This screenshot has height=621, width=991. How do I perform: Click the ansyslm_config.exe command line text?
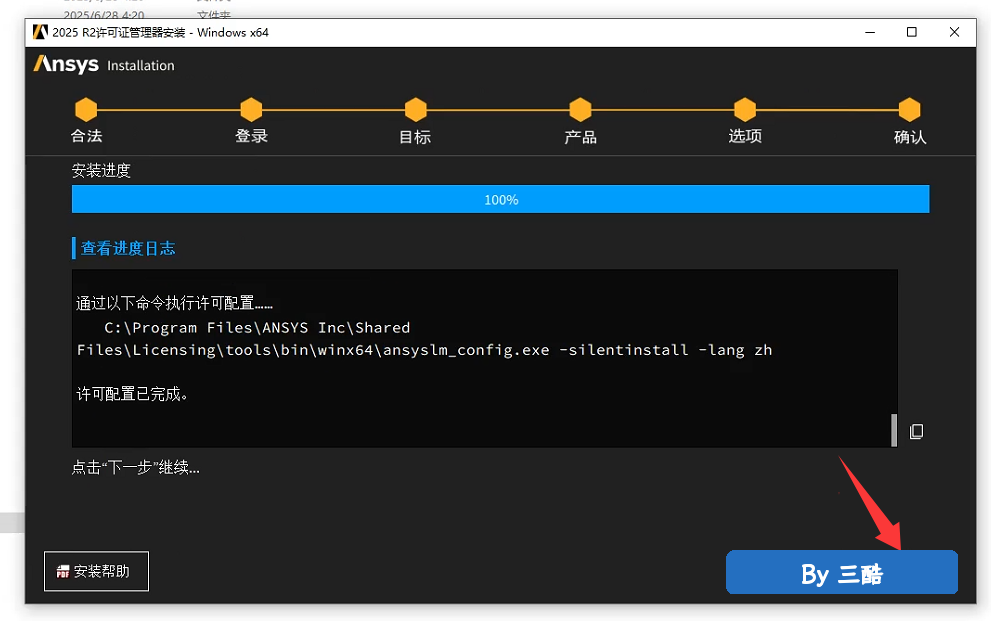coord(424,350)
